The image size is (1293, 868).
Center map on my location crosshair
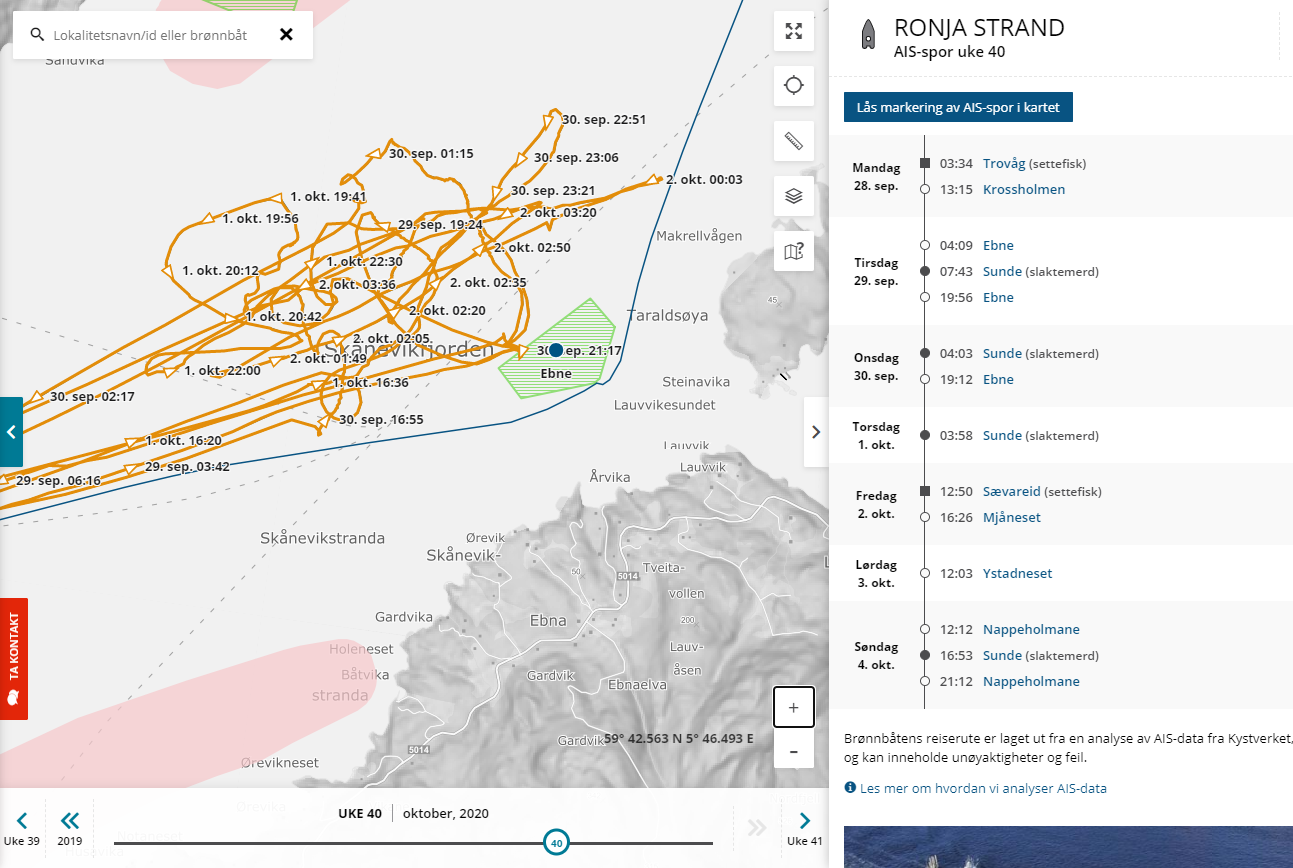tap(794, 85)
